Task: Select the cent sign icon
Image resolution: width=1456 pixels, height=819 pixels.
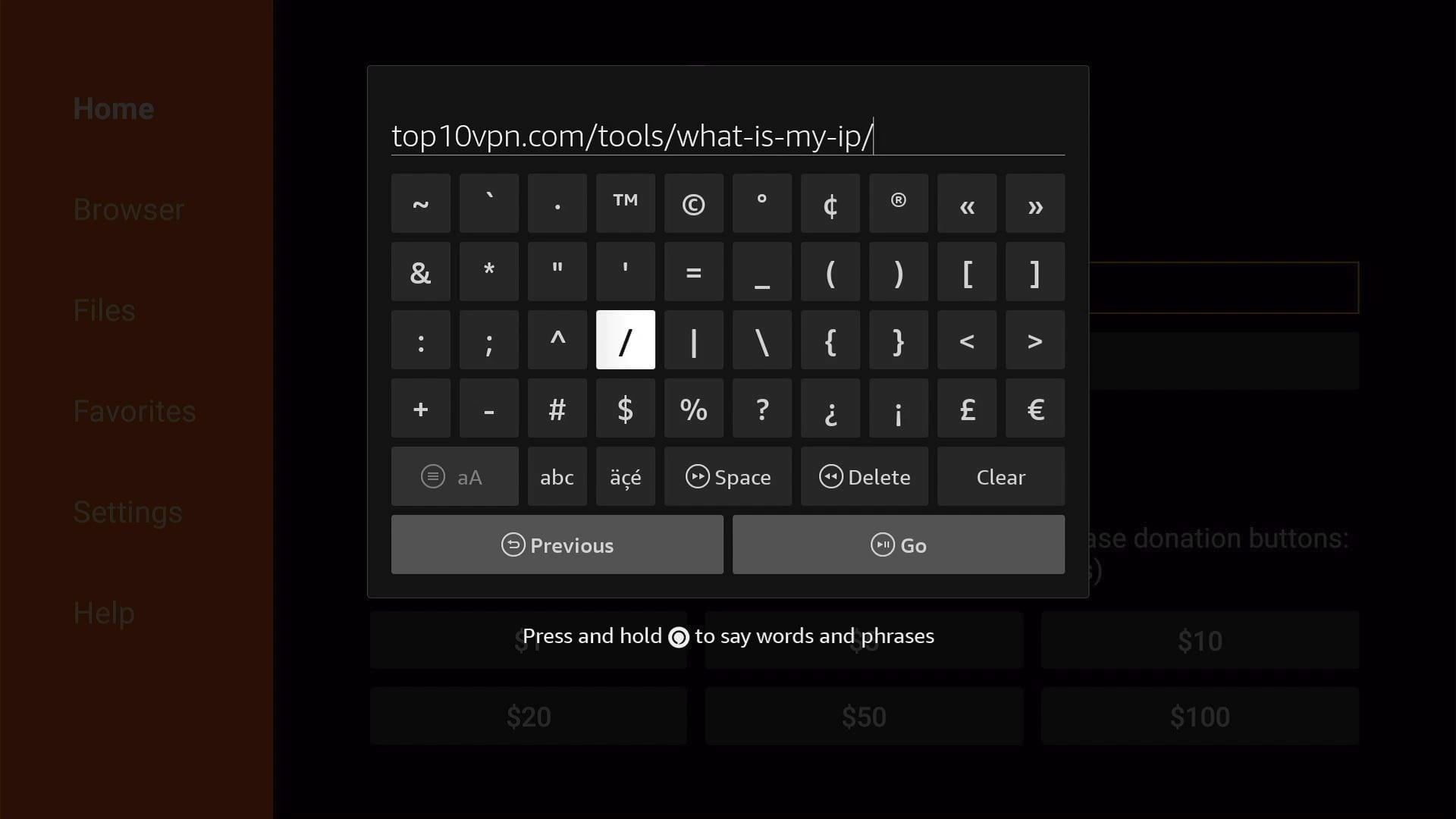Action: click(x=830, y=203)
